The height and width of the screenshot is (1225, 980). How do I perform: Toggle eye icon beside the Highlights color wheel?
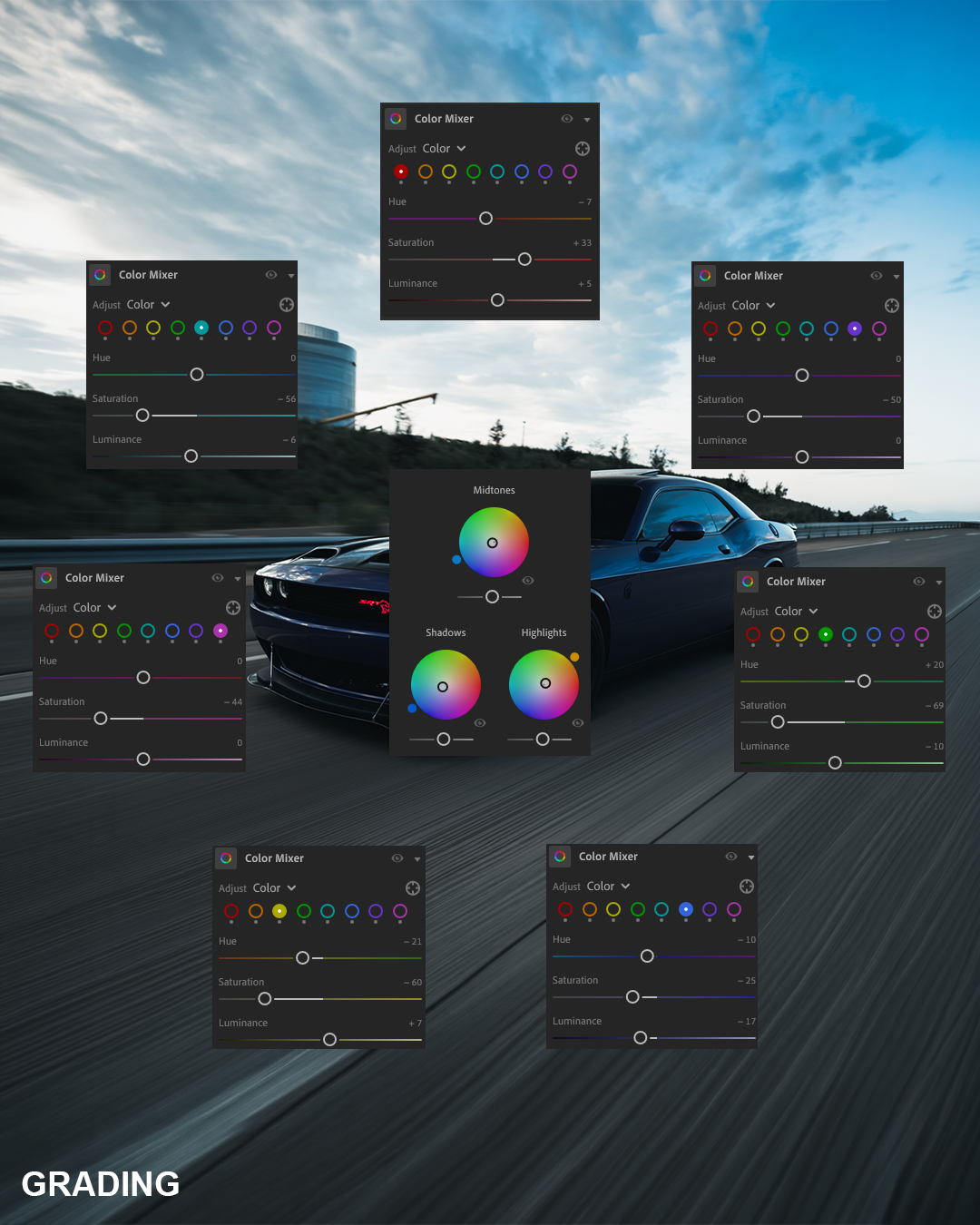coord(578,723)
